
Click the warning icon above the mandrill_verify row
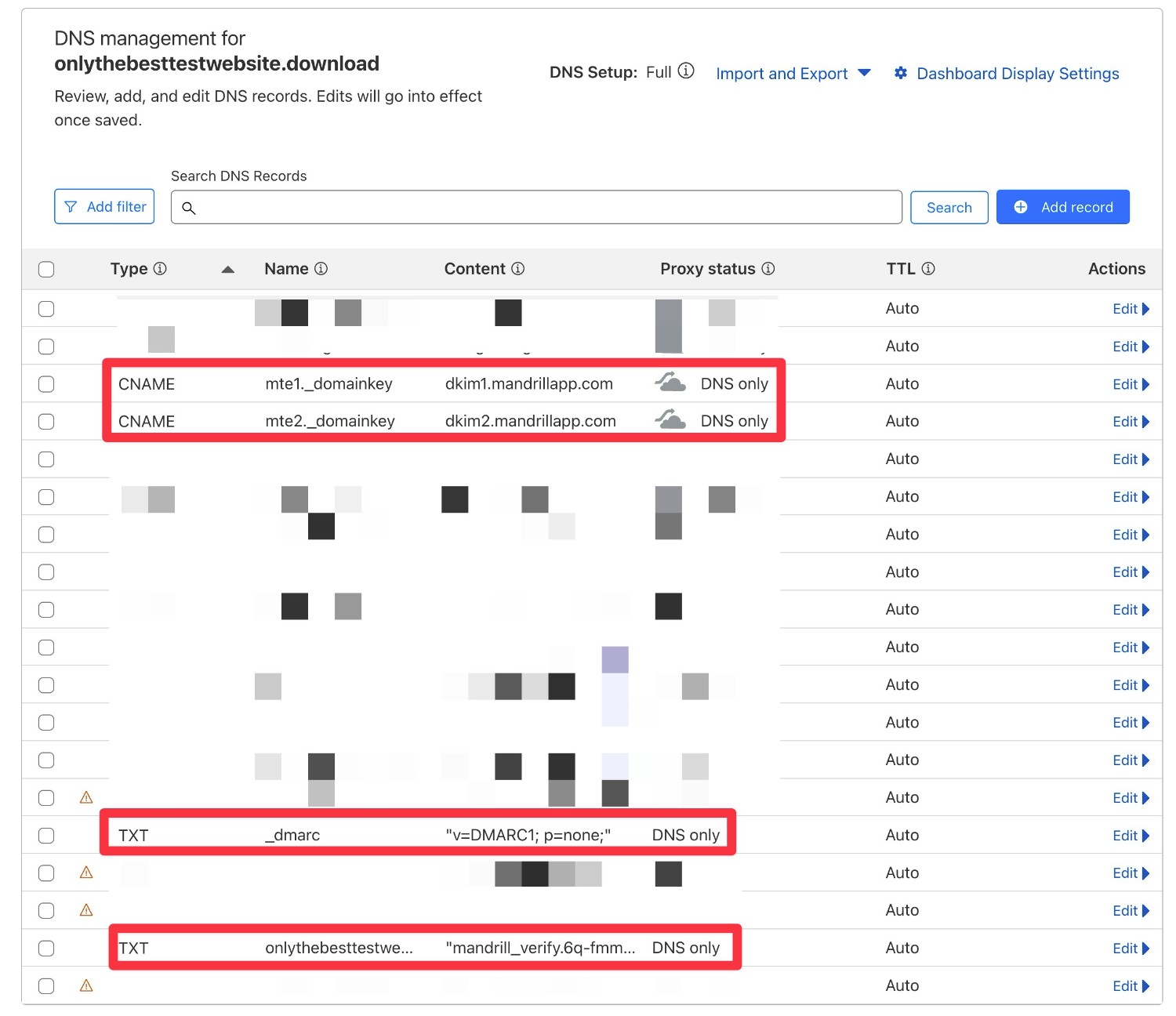click(86, 910)
